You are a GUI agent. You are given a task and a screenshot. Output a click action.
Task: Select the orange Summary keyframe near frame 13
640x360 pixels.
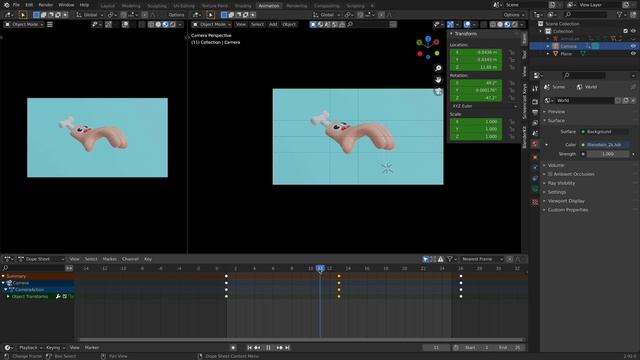click(339, 276)
